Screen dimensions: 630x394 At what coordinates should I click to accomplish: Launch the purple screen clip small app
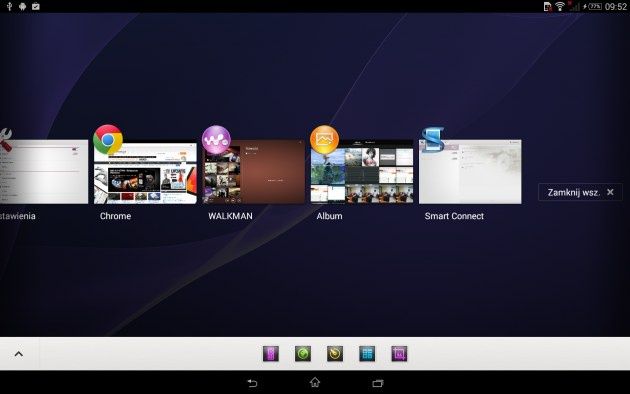pos(399,354)
